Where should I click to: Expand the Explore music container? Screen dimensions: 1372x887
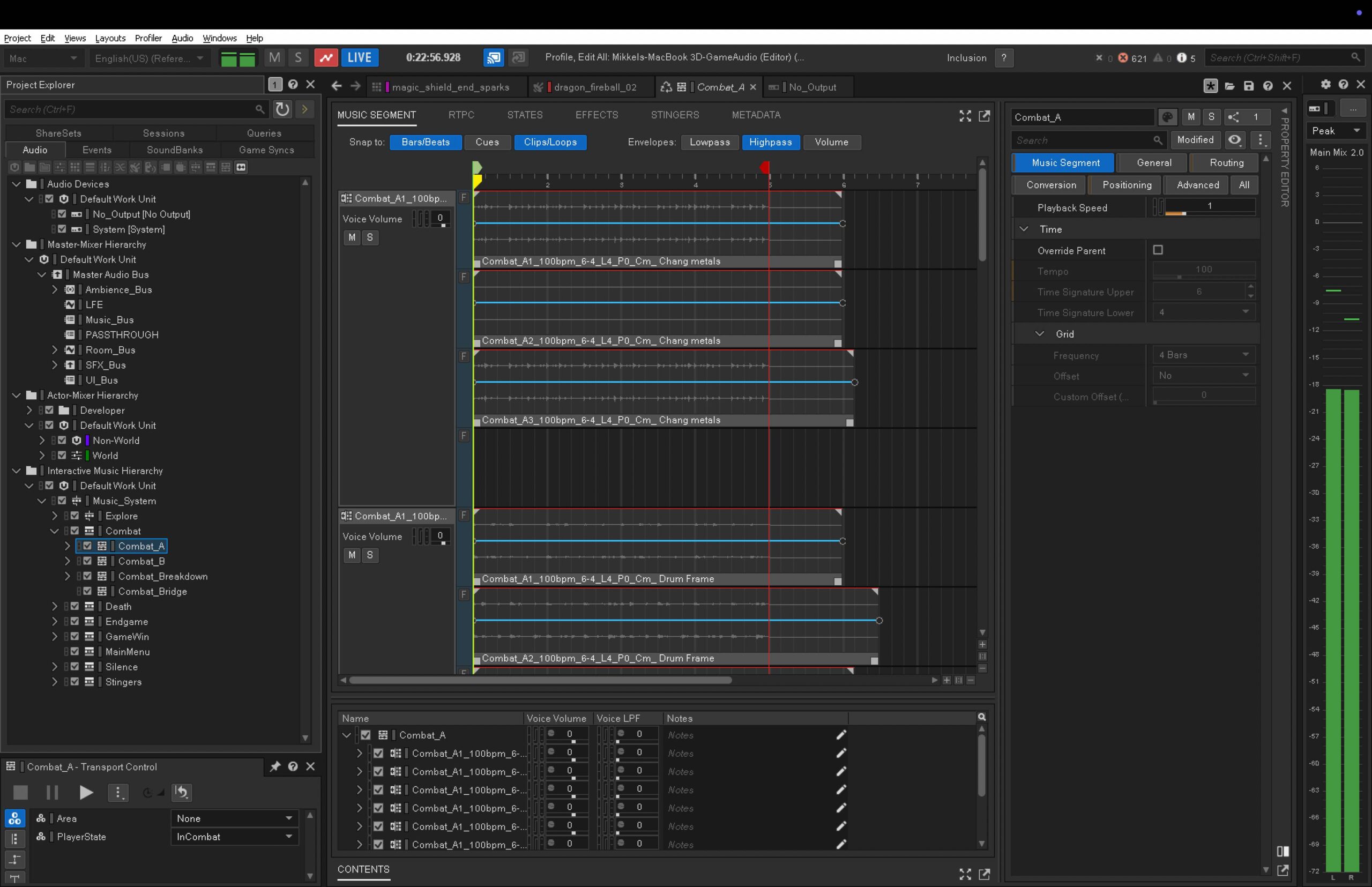[x=55, y=516]
